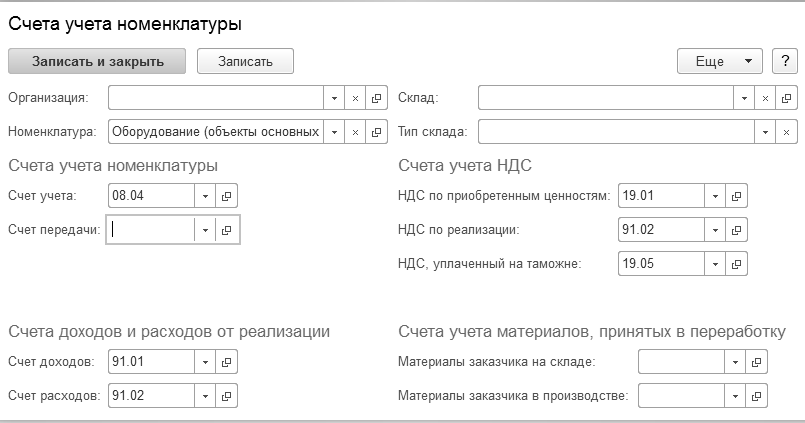Expand the НДС по реализации dropdown
The height and width of the screenshot is (423, 805).
coord(715,230)
